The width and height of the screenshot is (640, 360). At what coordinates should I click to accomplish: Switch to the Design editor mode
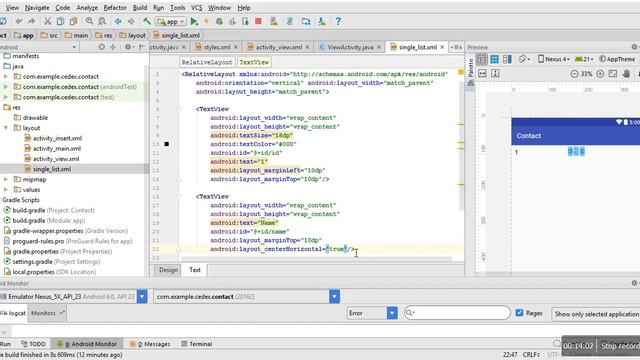click(168, 270)
